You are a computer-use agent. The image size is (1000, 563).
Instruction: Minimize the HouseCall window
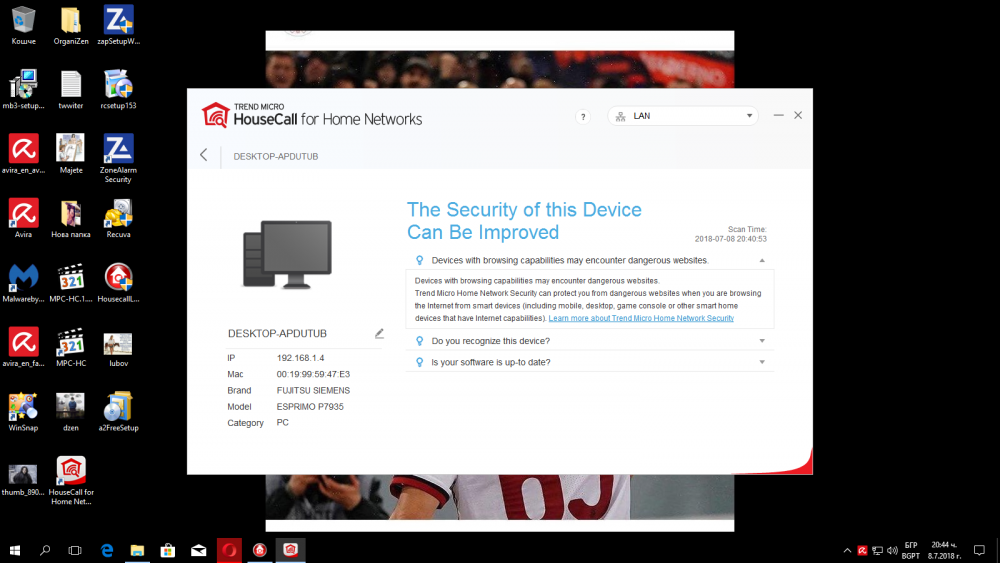coord(779,115)
